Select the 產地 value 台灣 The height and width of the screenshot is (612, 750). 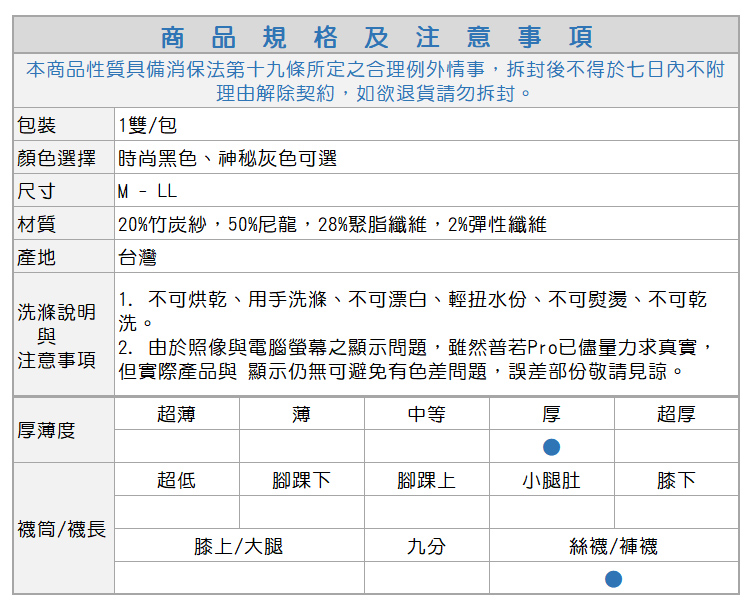click(137, 257)
